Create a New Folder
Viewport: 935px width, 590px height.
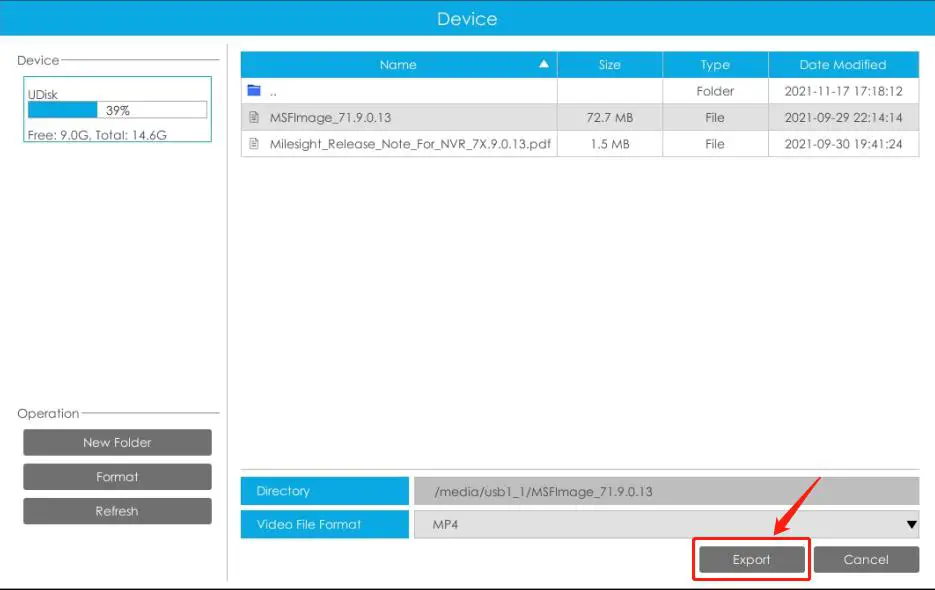pos(116,442)
